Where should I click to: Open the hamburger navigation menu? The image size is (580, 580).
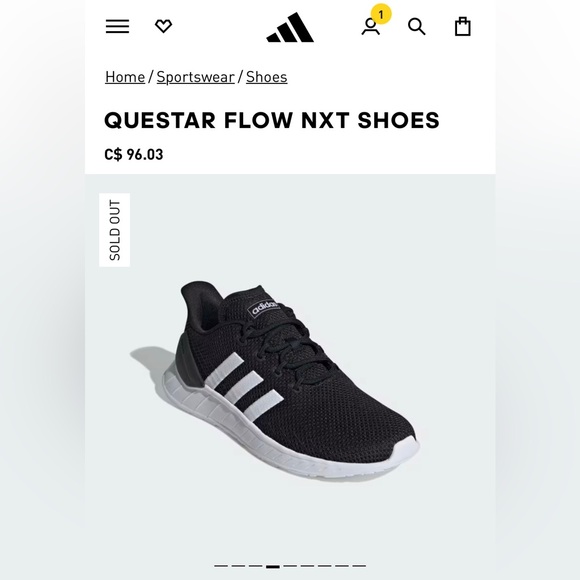[117, 26]
